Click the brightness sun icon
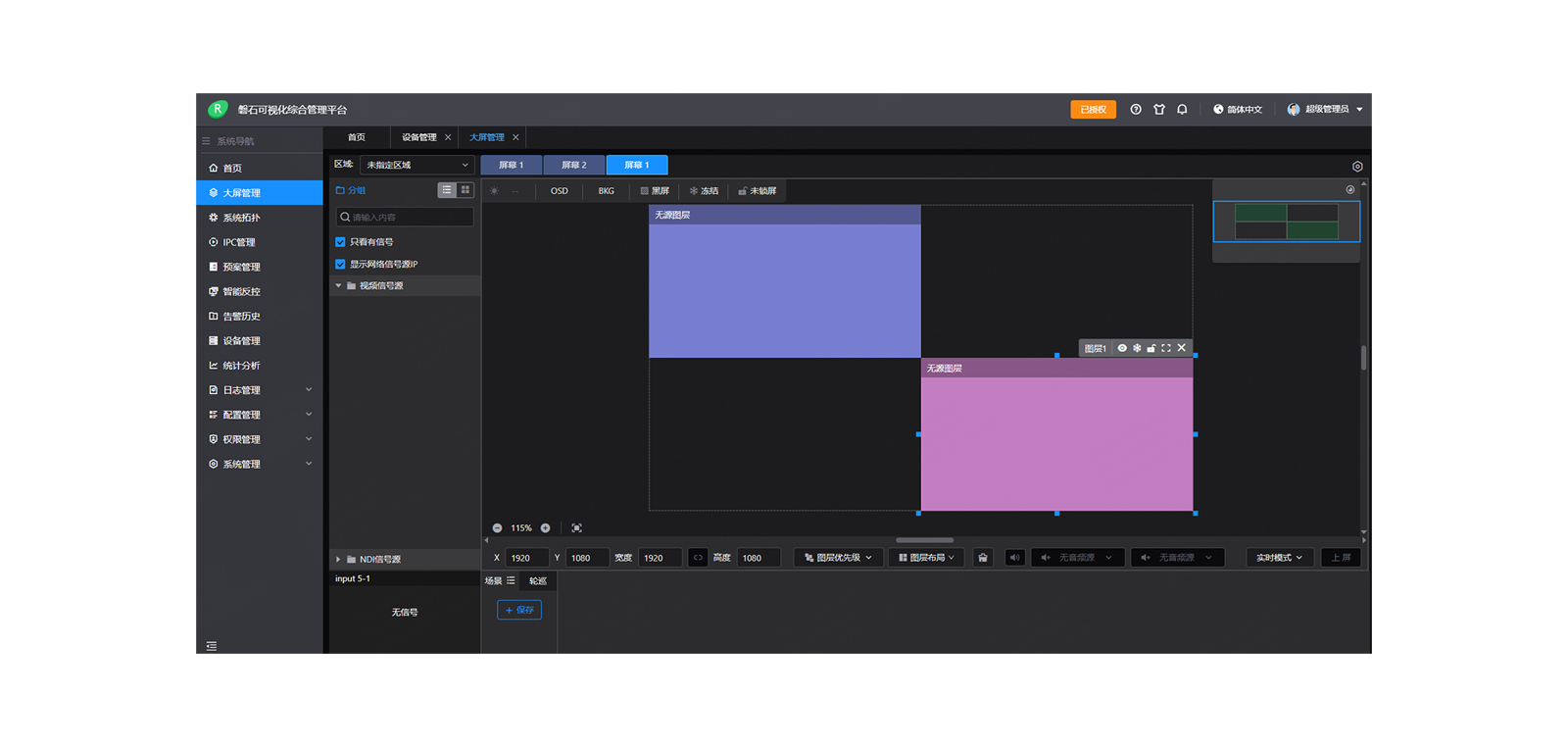The image size is (1568, 747). click(x=494, y=191)
